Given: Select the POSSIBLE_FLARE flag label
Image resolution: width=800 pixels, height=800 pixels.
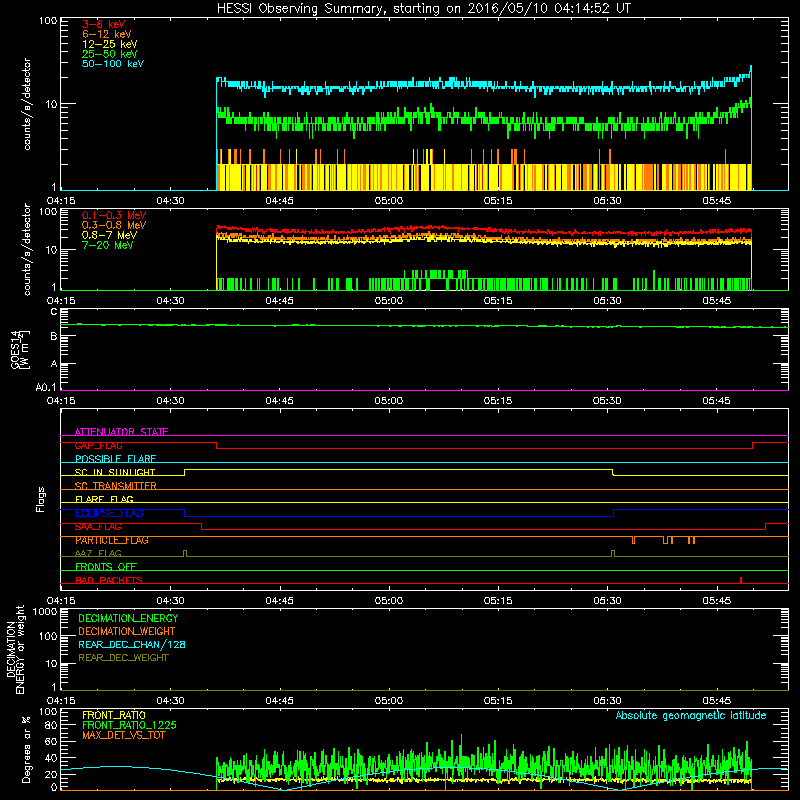Looking at the screenshot, I should pyautogui.click(x=115, y=459).
